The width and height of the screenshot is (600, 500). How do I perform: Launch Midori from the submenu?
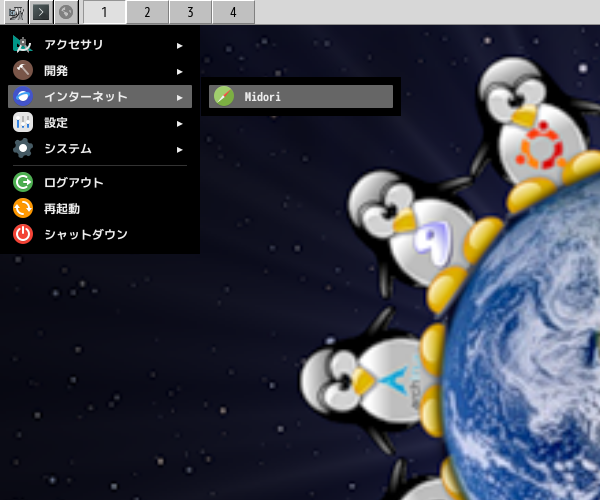coord(301,97)
